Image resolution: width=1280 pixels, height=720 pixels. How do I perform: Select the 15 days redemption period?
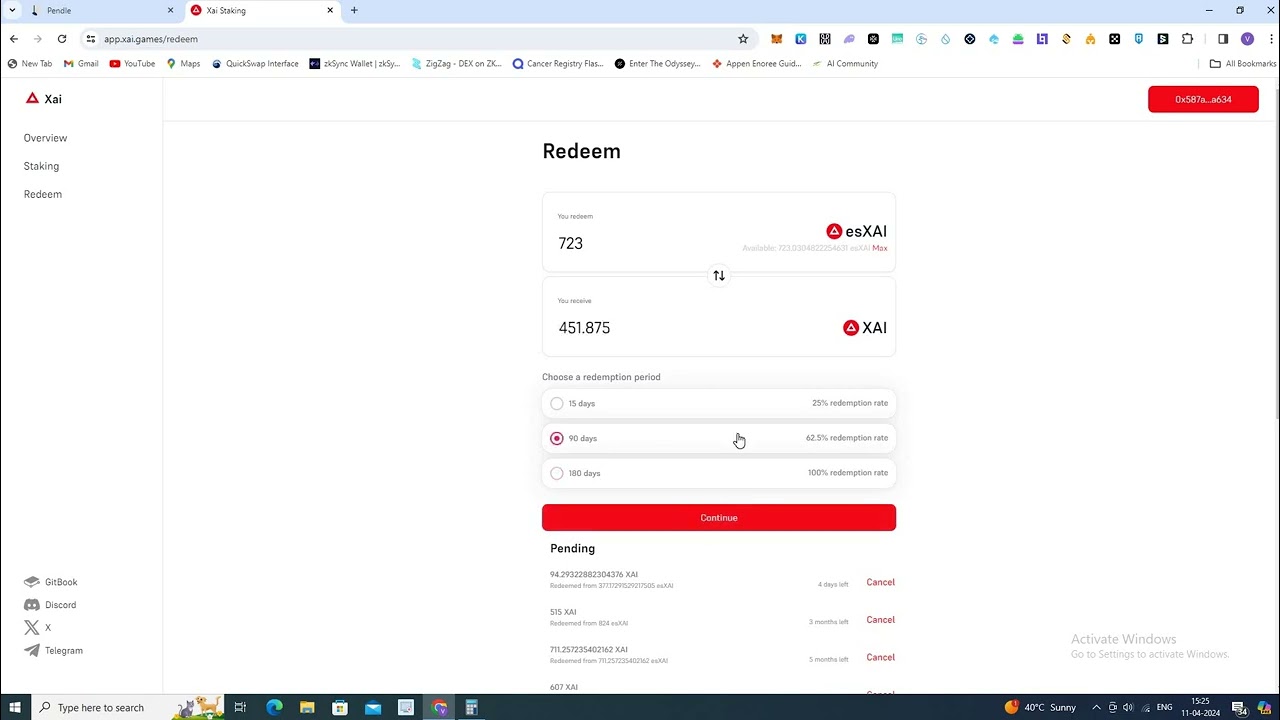click(x=718, y=403)
